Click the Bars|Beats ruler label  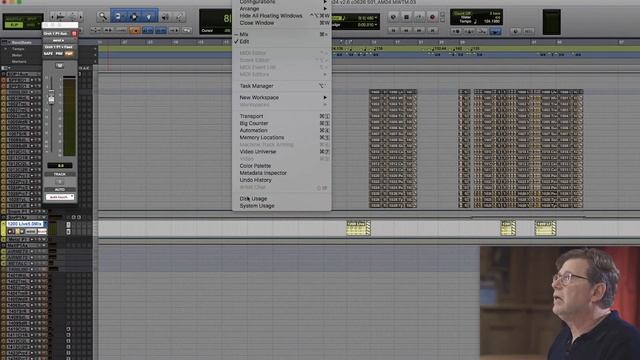coord(22,42)
